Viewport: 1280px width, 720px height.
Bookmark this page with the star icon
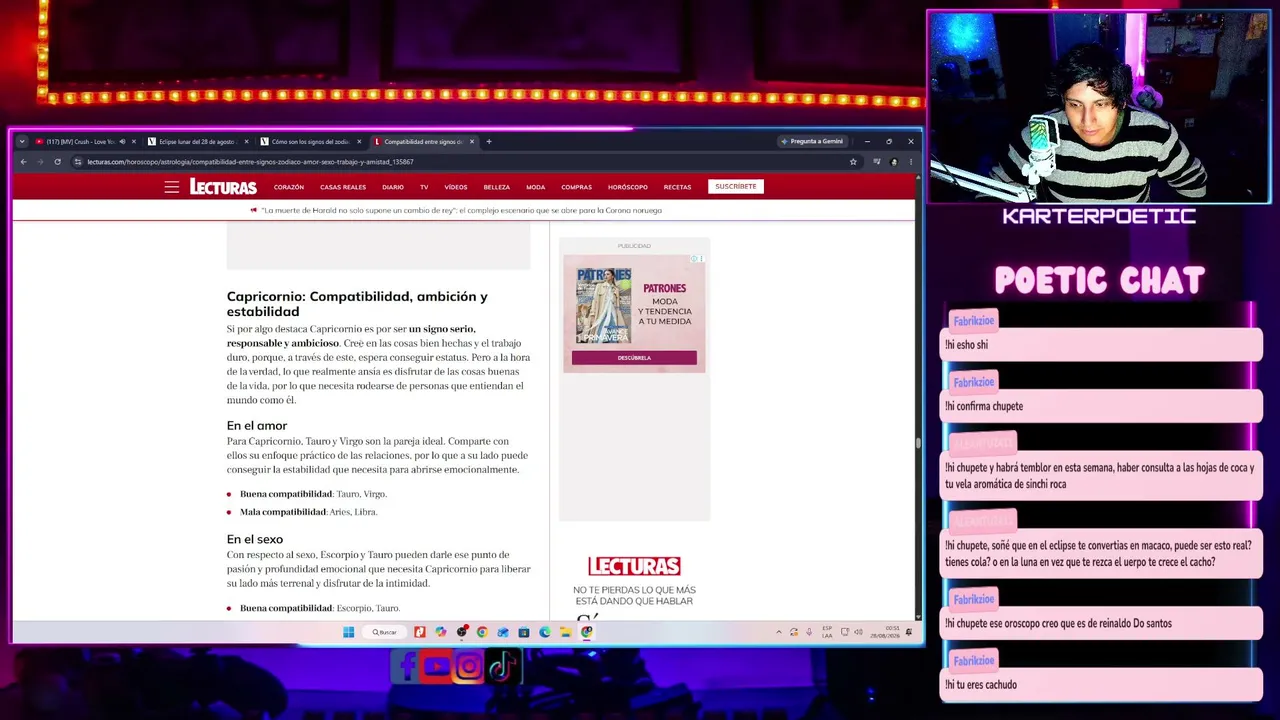(x=853, y=162)
